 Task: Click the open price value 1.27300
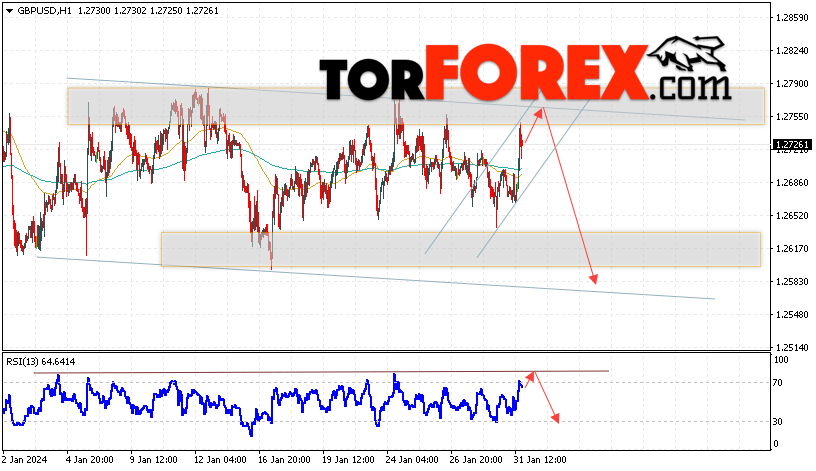pos(94,11)
